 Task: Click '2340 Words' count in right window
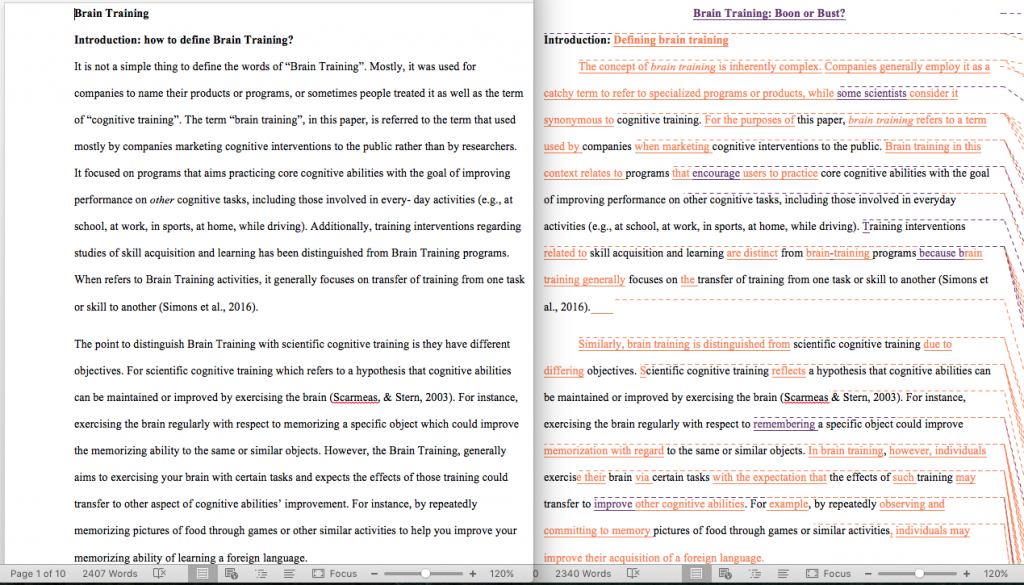coord(583,573)
